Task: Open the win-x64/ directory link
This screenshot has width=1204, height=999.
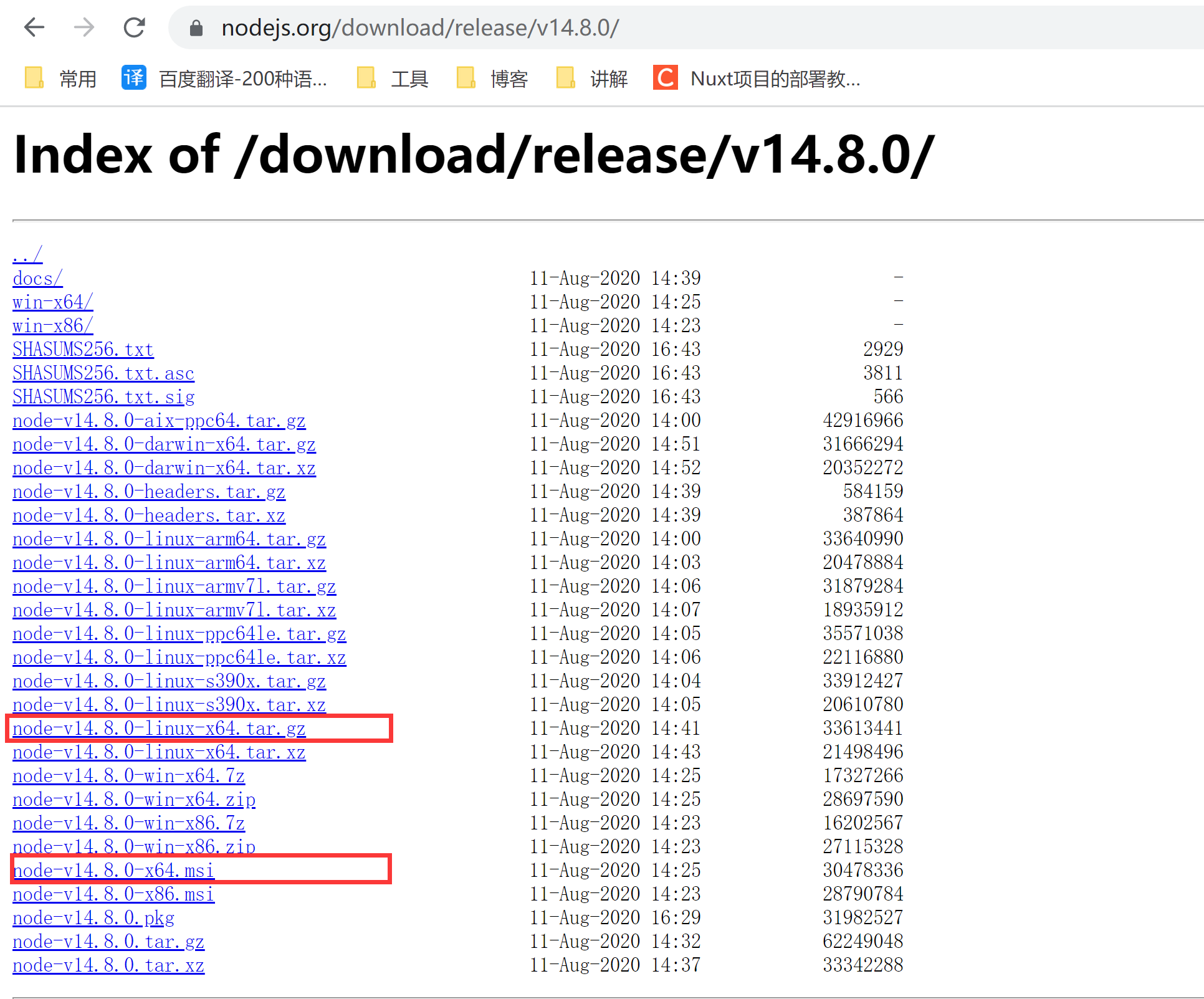Action: tap(53, 302)
